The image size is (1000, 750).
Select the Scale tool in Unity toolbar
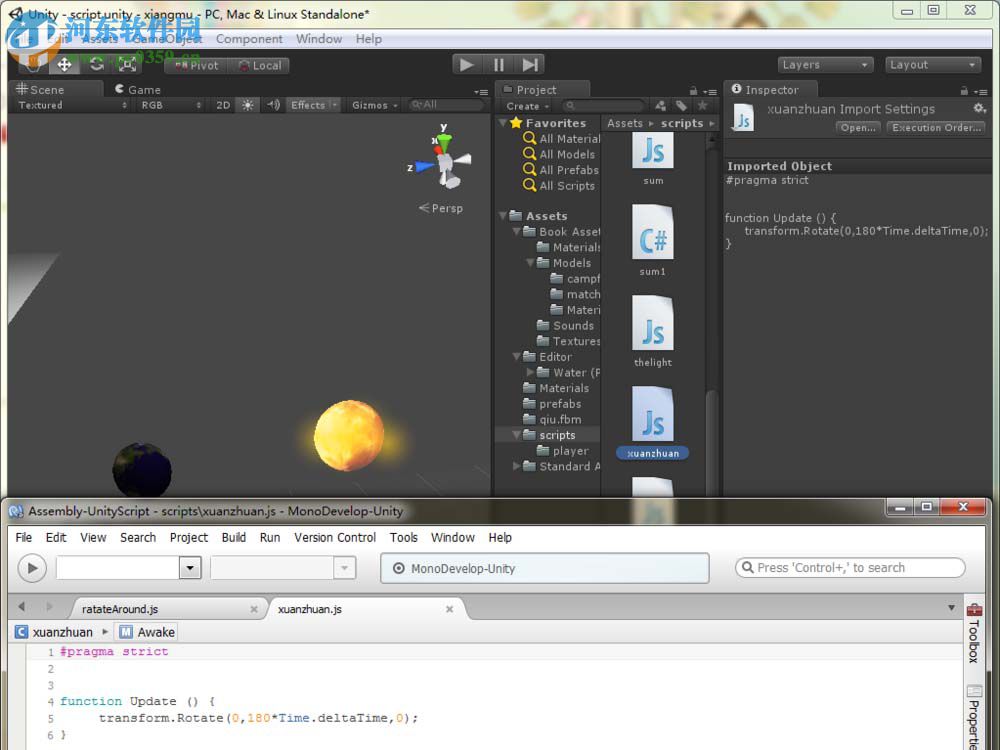coord(128,64)
